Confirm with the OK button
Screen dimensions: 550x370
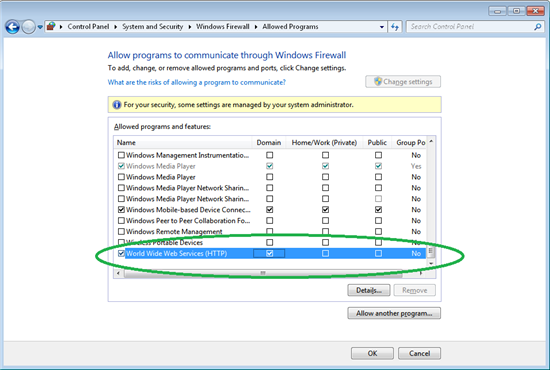[x=372, y=353]
